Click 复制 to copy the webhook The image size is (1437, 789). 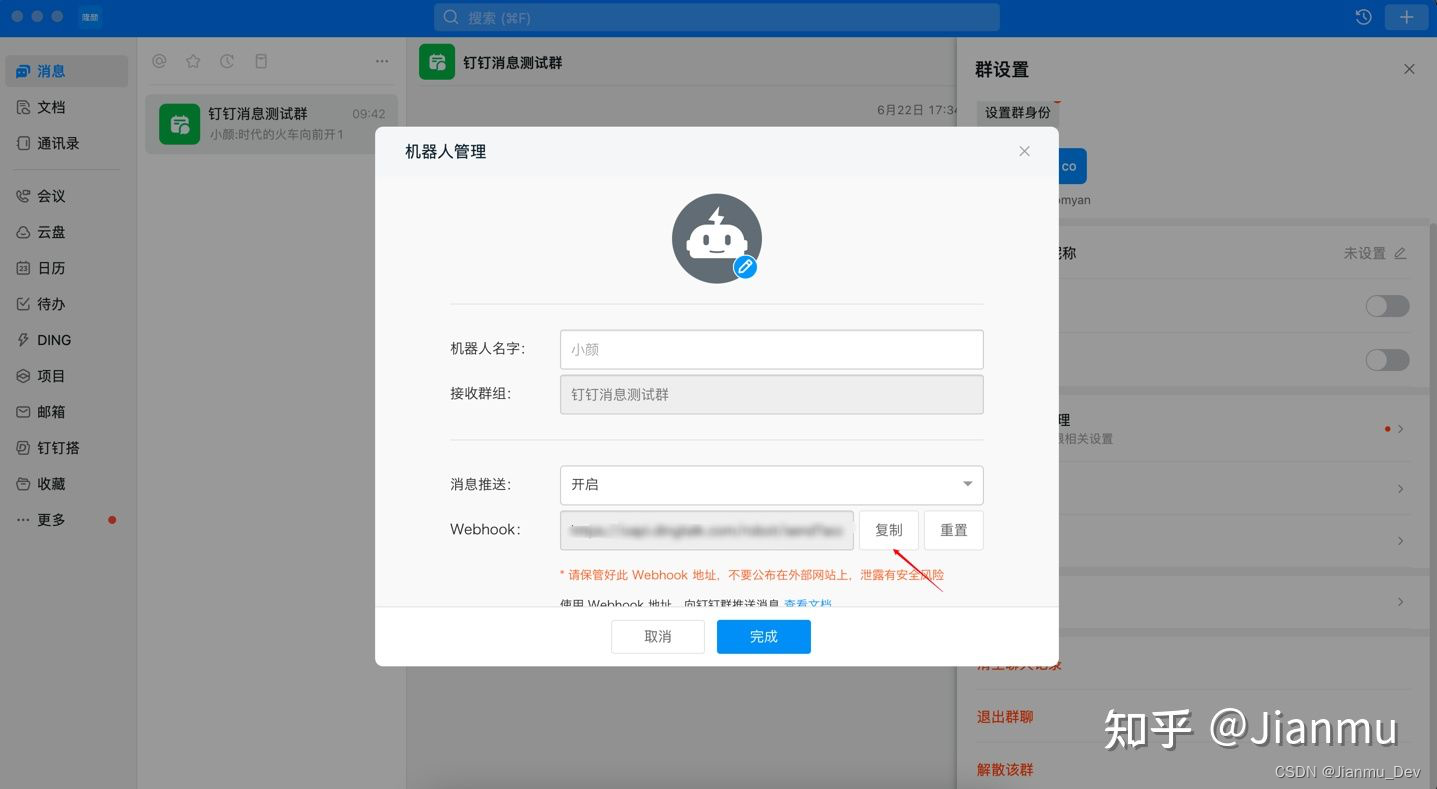click(888, 530)
